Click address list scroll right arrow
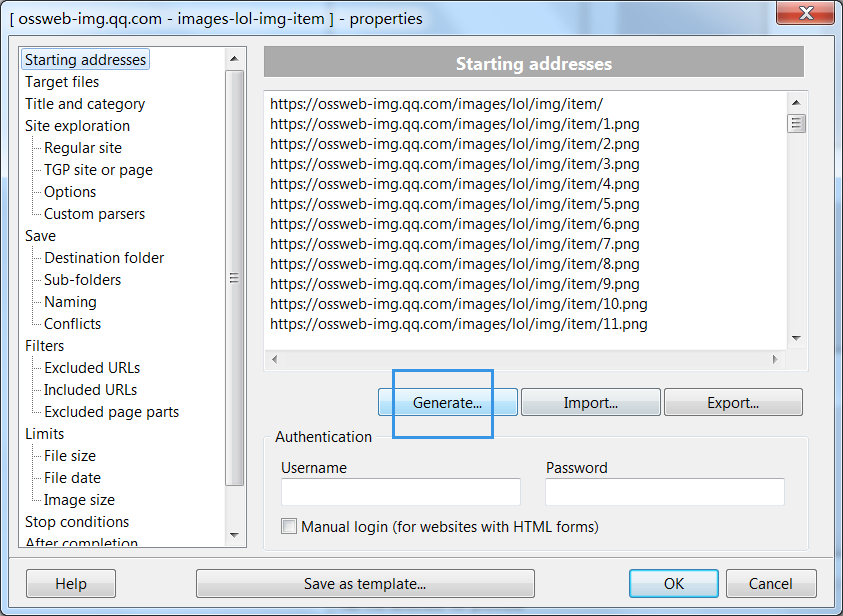This screenshot has width=843, height=616. tap(775, 359)
